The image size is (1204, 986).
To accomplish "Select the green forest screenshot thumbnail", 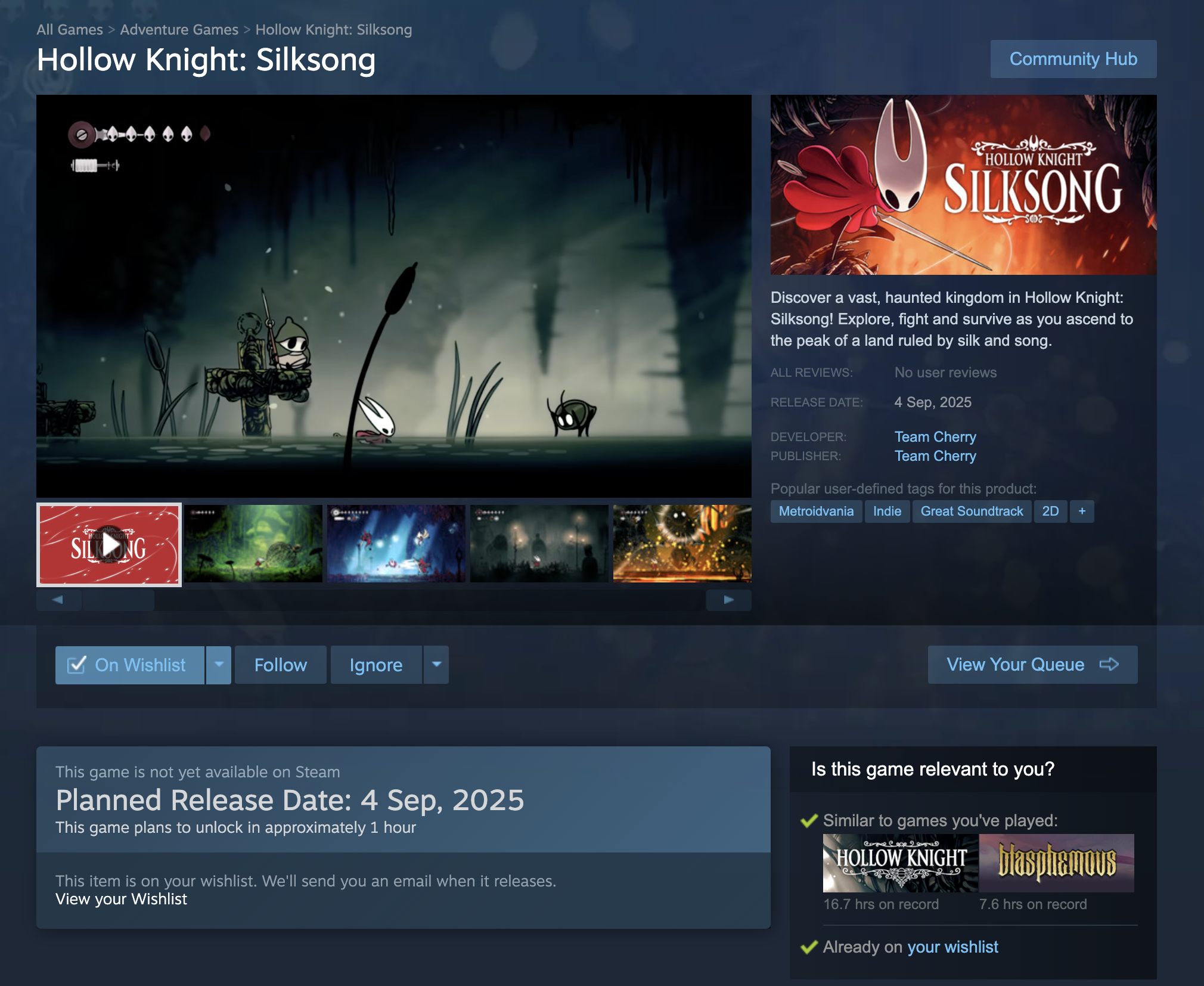I will [x=253, y=544].
